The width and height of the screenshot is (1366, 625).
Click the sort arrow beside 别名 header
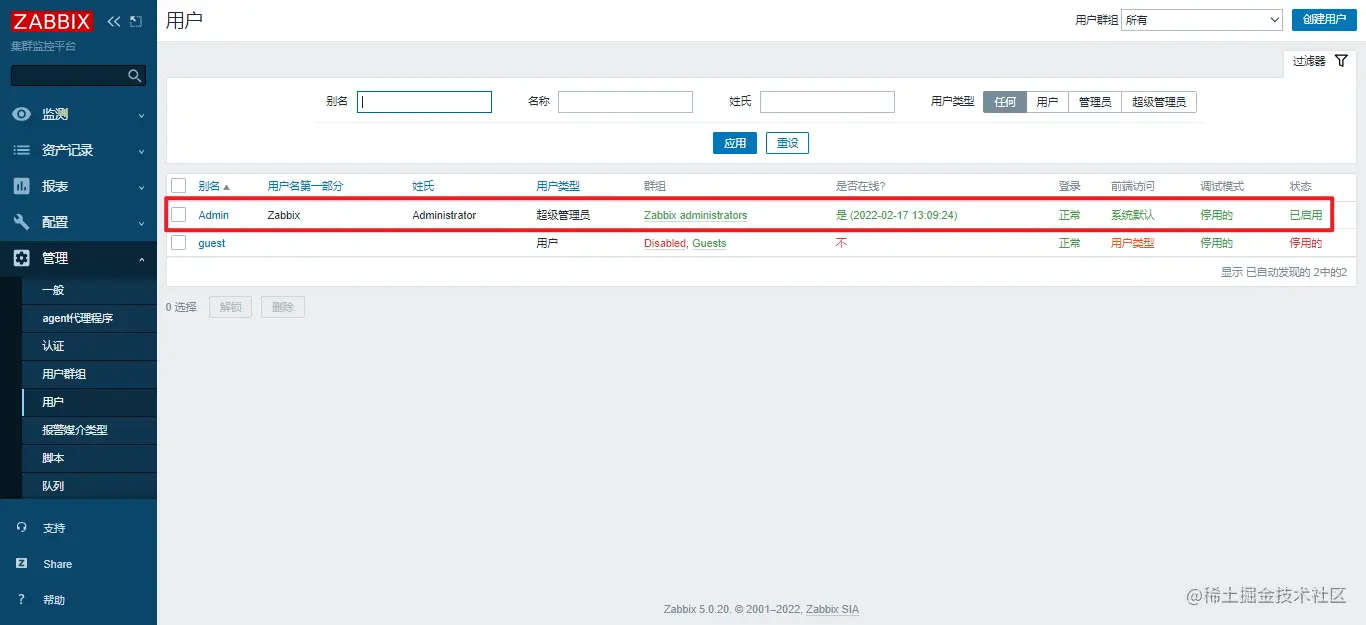pos(226,187)
